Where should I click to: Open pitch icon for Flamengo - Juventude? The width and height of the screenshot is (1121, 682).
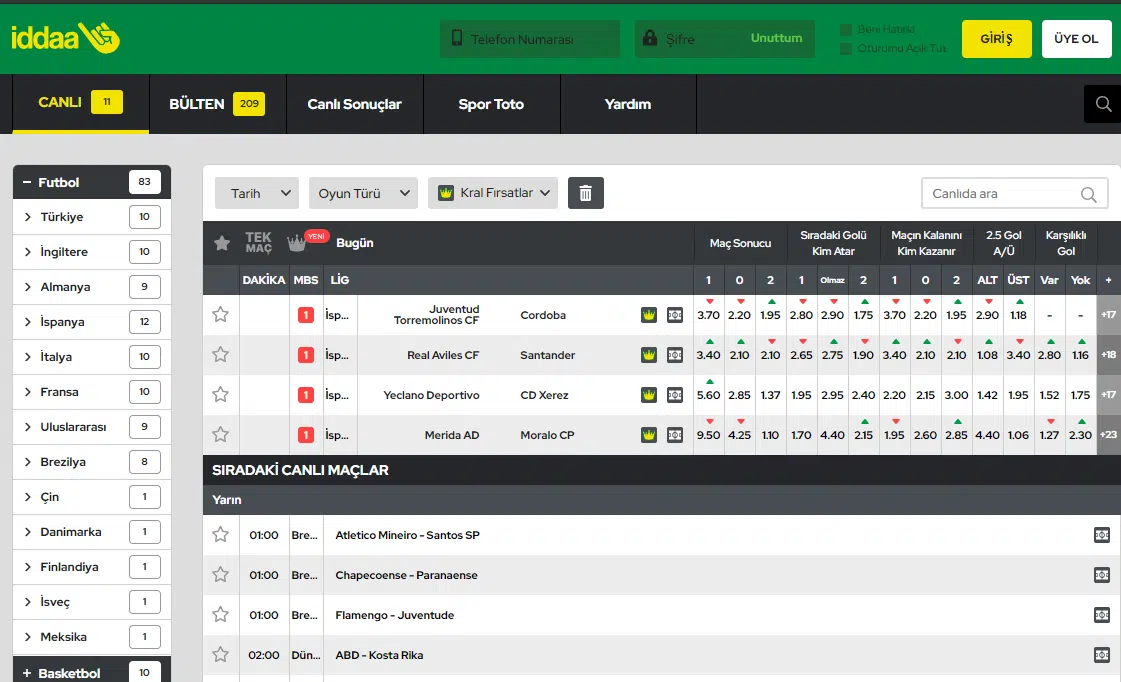(x=1102, y=615)
